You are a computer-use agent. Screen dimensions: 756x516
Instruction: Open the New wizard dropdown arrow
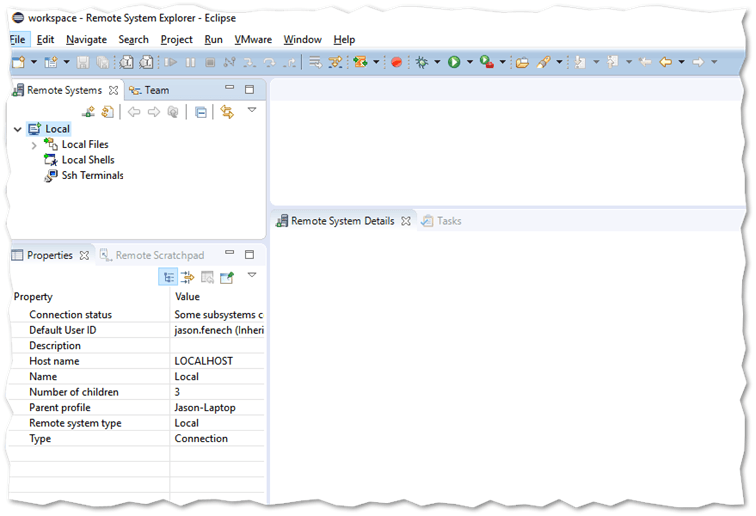pyautogui.click(x=34, y=62)
